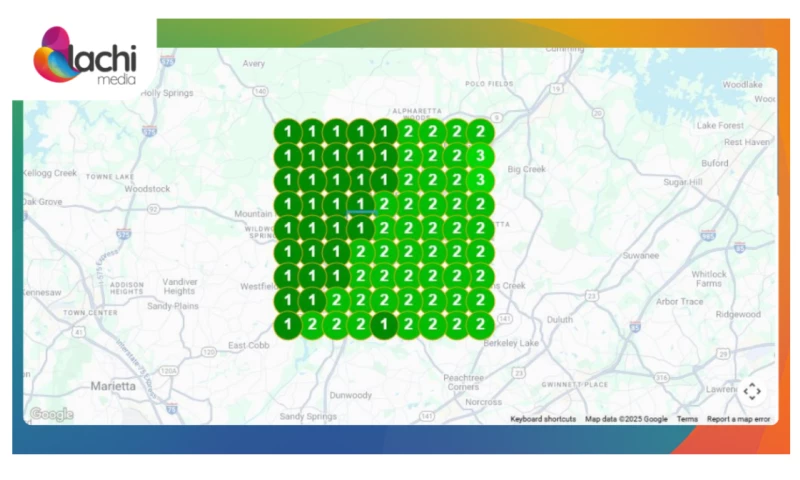Screen dimensions: 800x480
Task: Select the rank 1 marker with blue underline
Action: click(360, 204)
